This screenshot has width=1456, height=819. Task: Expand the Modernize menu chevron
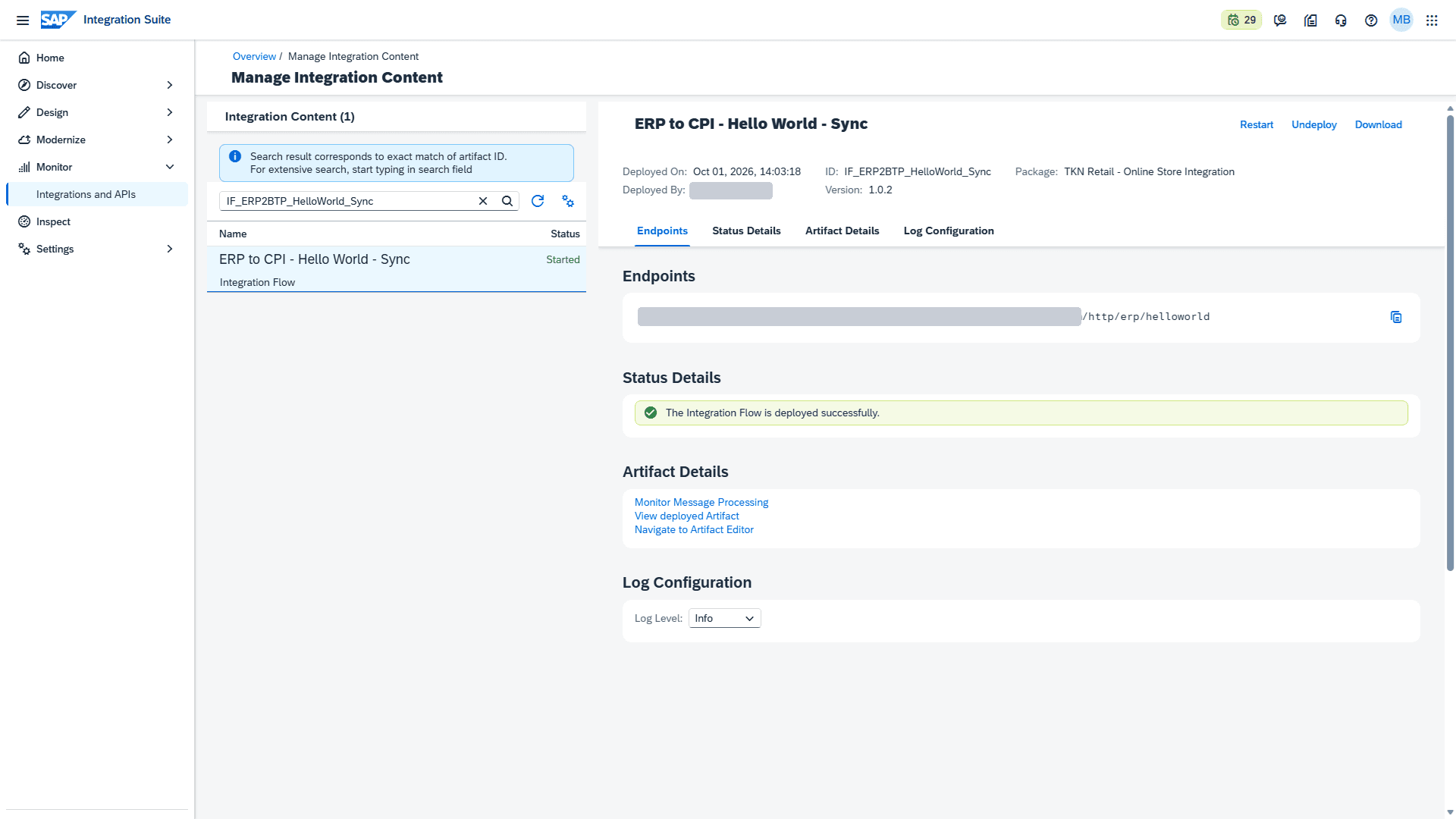[170, 140]
